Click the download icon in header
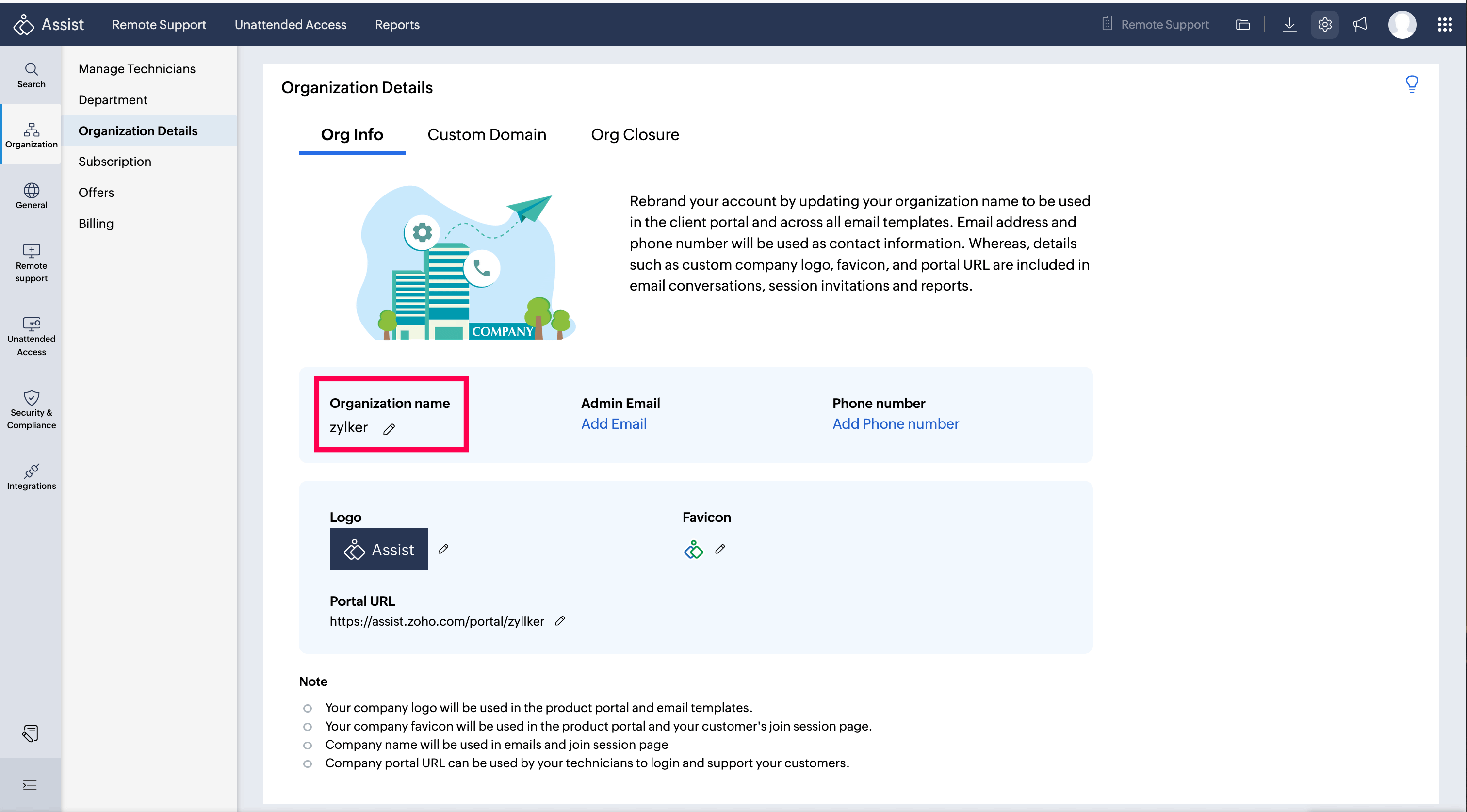This screenshot has width=1467, height=812. coord(1289,24)
